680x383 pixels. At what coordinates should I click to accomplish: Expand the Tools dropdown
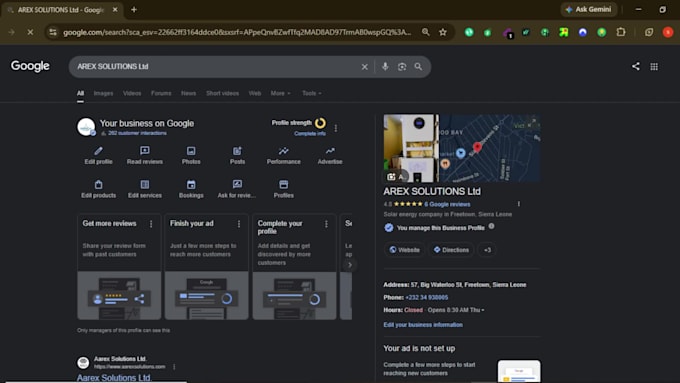tap(312, 93)
